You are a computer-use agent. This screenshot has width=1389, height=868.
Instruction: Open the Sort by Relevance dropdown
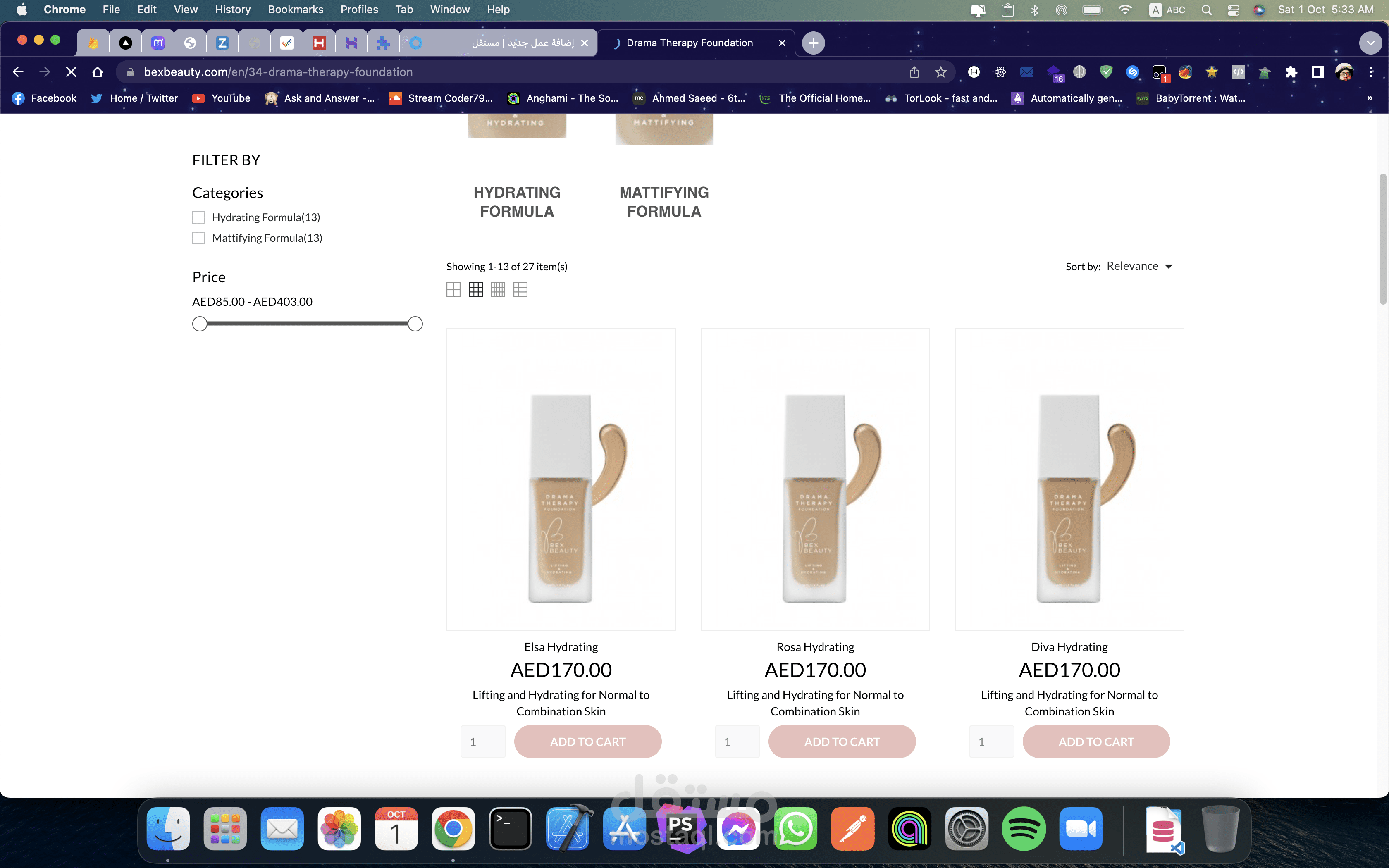tap(1139, 266)
